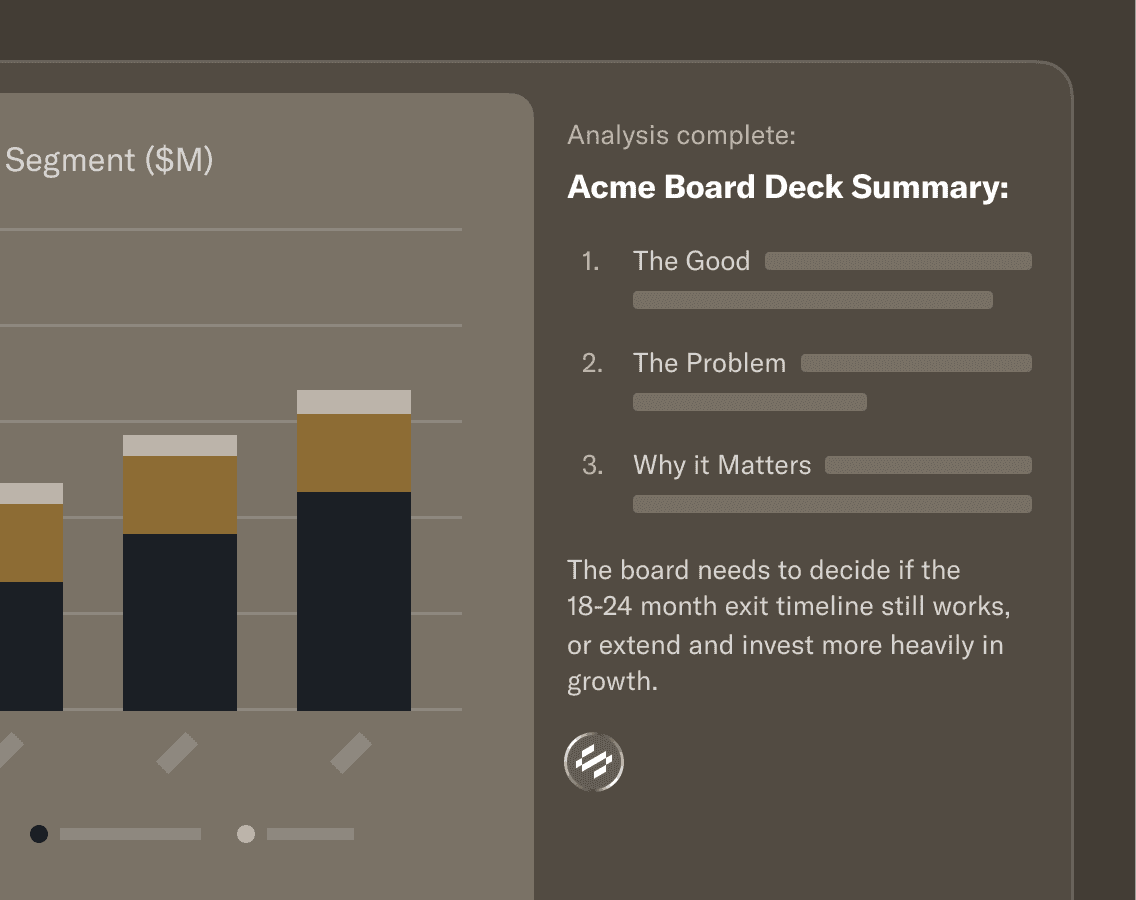1136x900 pixels.
Task: Click the dark legend dot below the chart
Action: pos(39,834)
